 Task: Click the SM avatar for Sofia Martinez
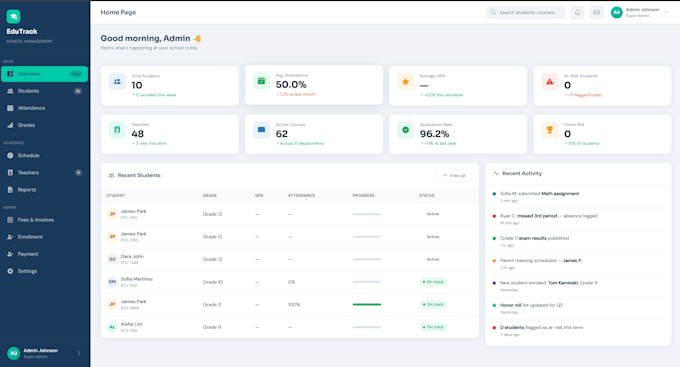pyautogui.click(x=112, y=282)
